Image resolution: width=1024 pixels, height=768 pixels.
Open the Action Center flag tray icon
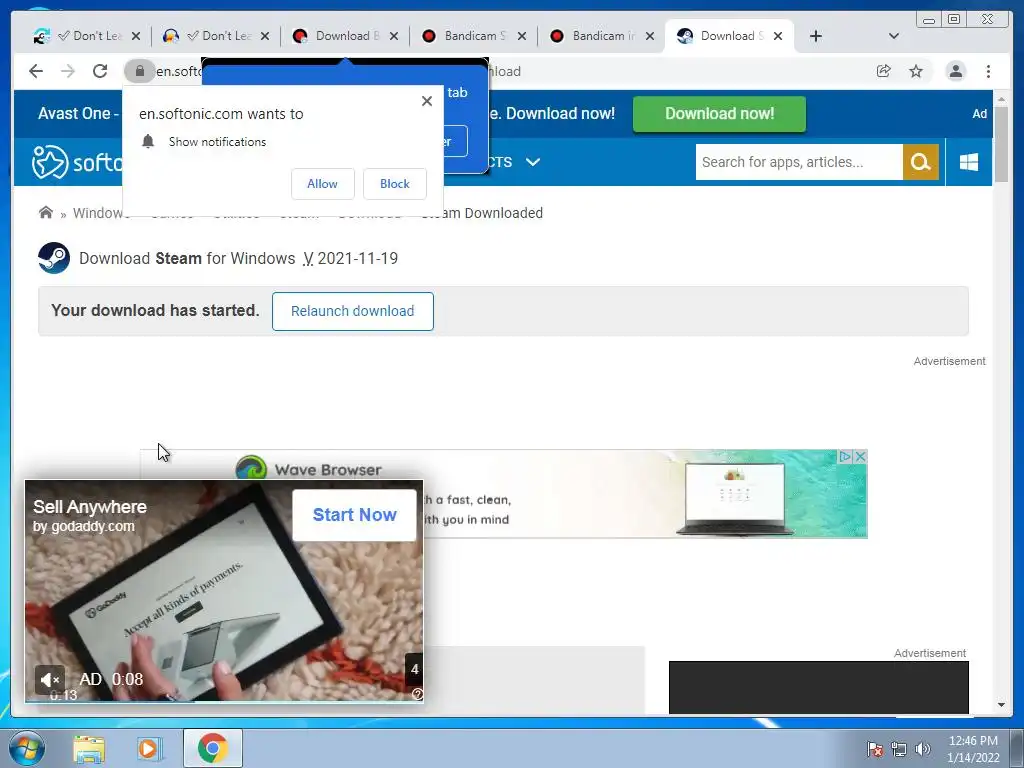click(875, 749)
